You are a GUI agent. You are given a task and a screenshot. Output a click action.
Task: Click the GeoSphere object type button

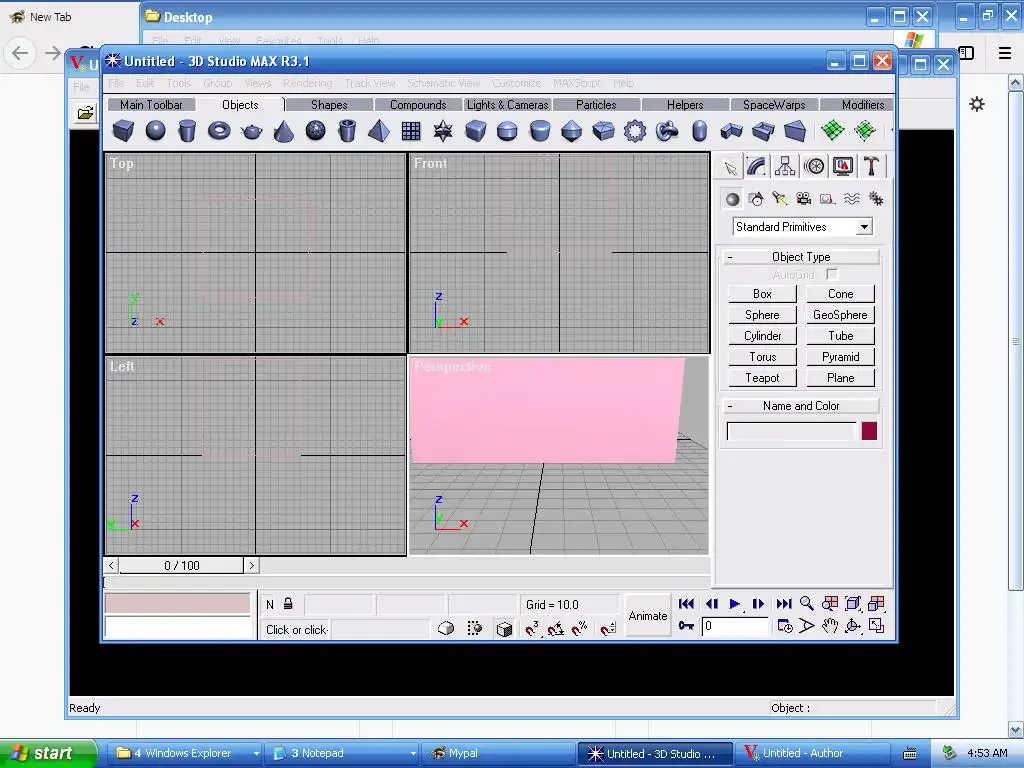click(840, 315)
